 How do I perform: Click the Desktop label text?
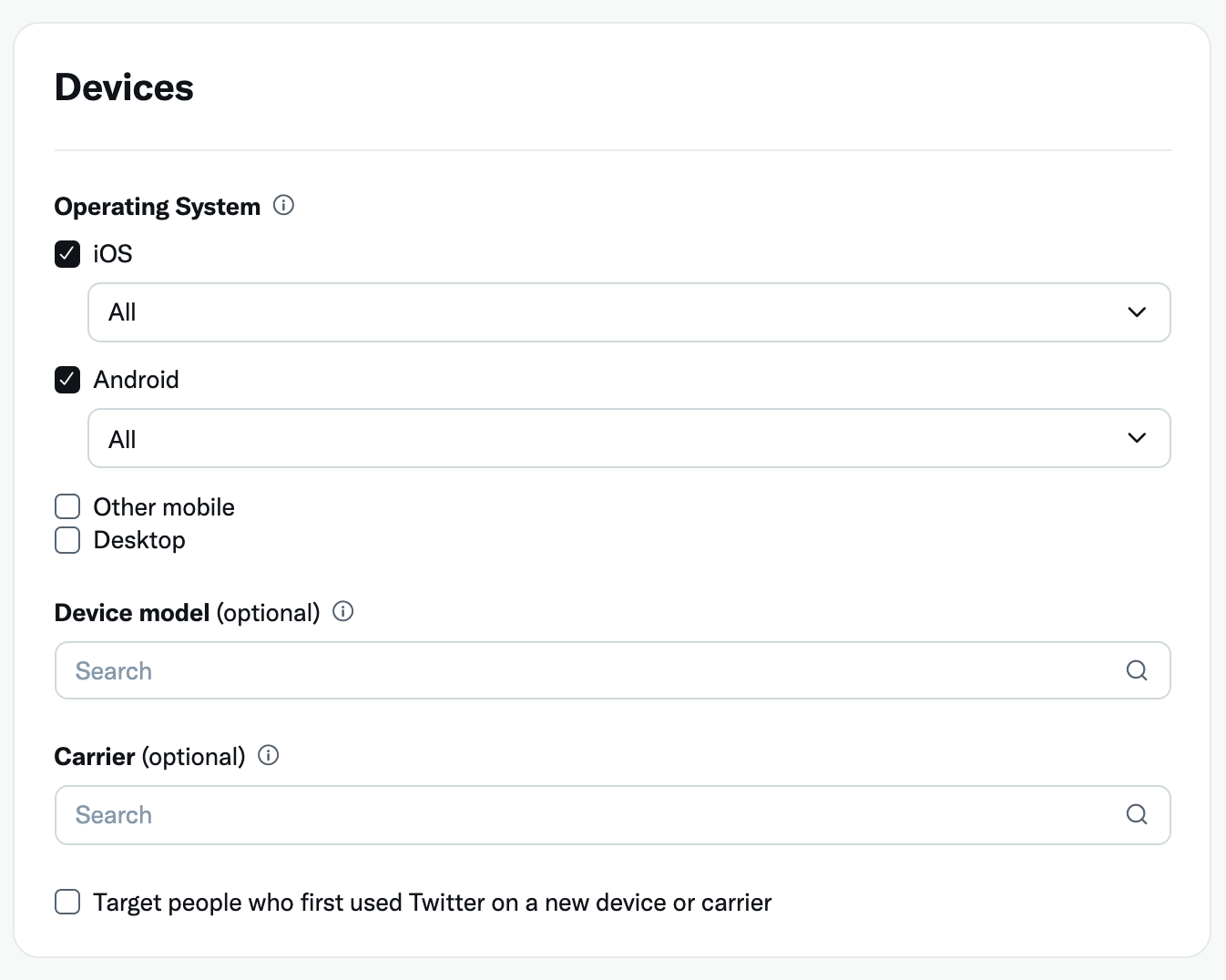coord(139,540)
